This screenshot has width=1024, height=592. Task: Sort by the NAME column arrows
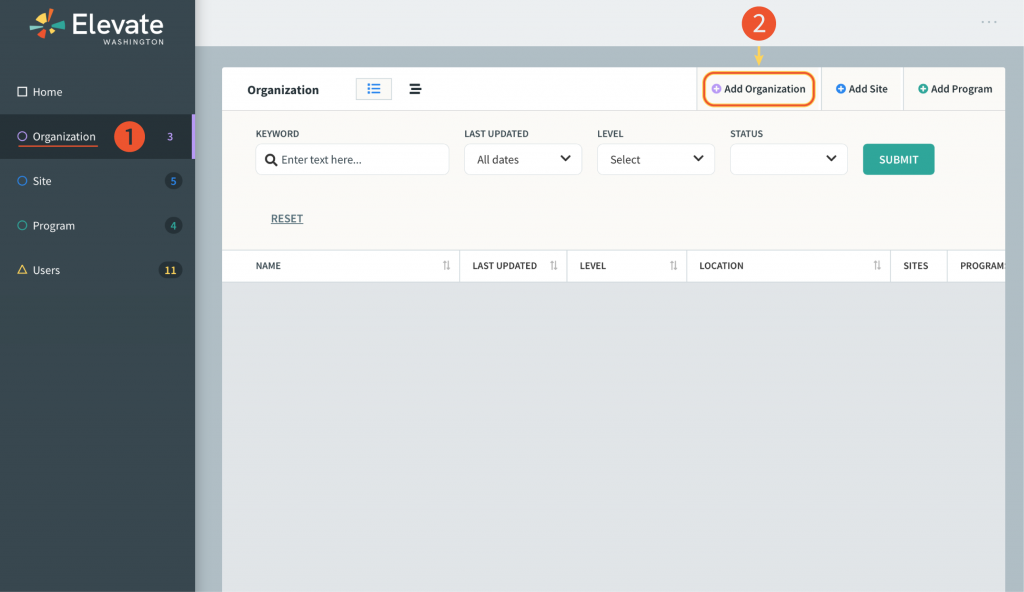446,265
